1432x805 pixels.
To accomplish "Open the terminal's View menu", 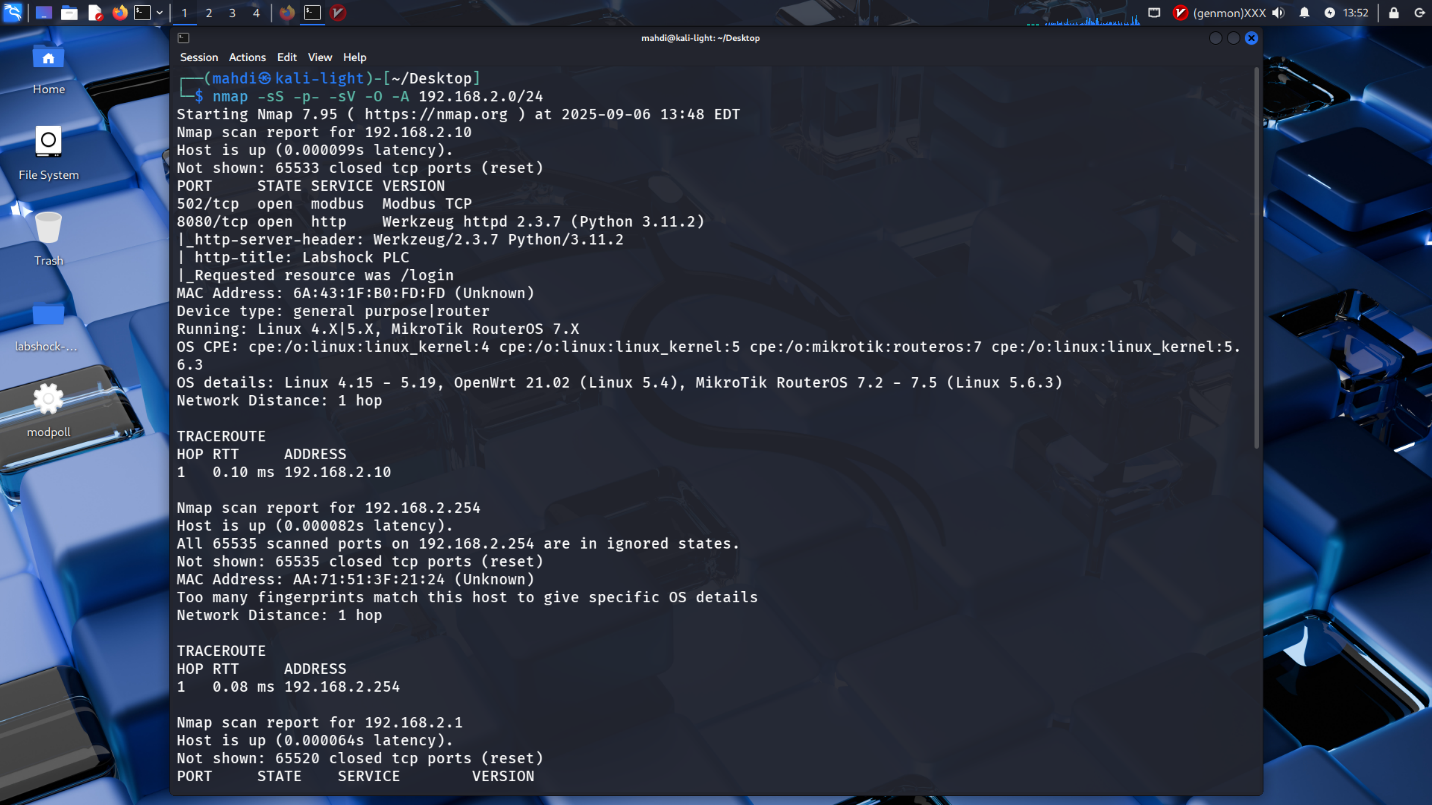I will pos(320,57).
